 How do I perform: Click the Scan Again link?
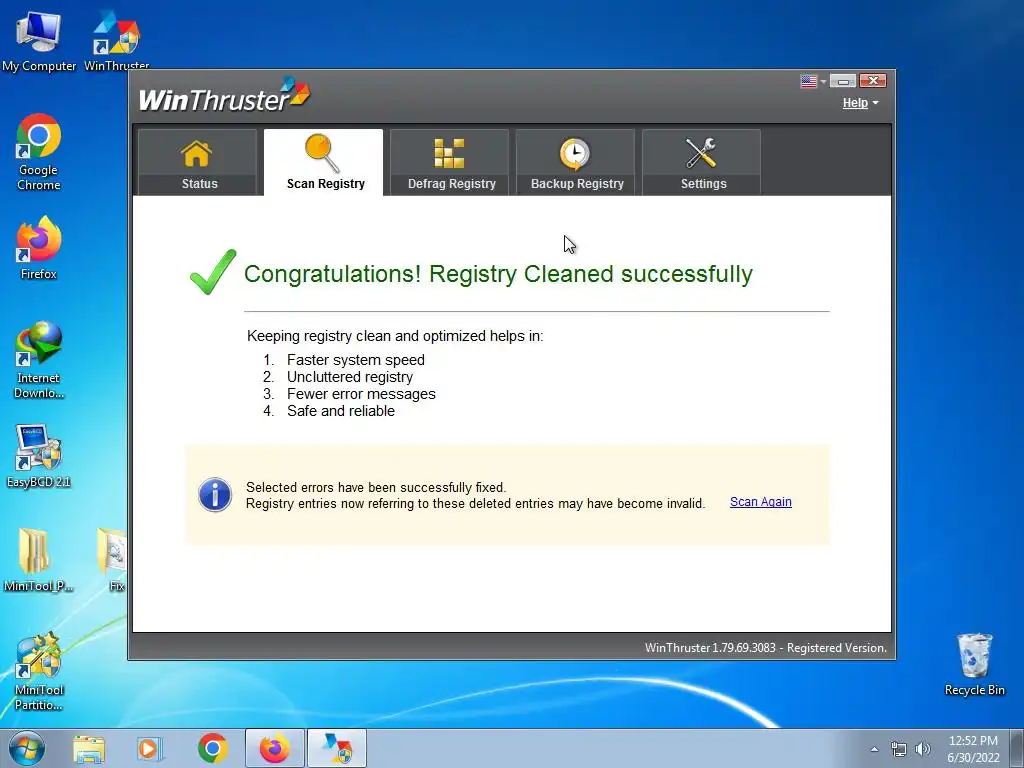(761, 502)
